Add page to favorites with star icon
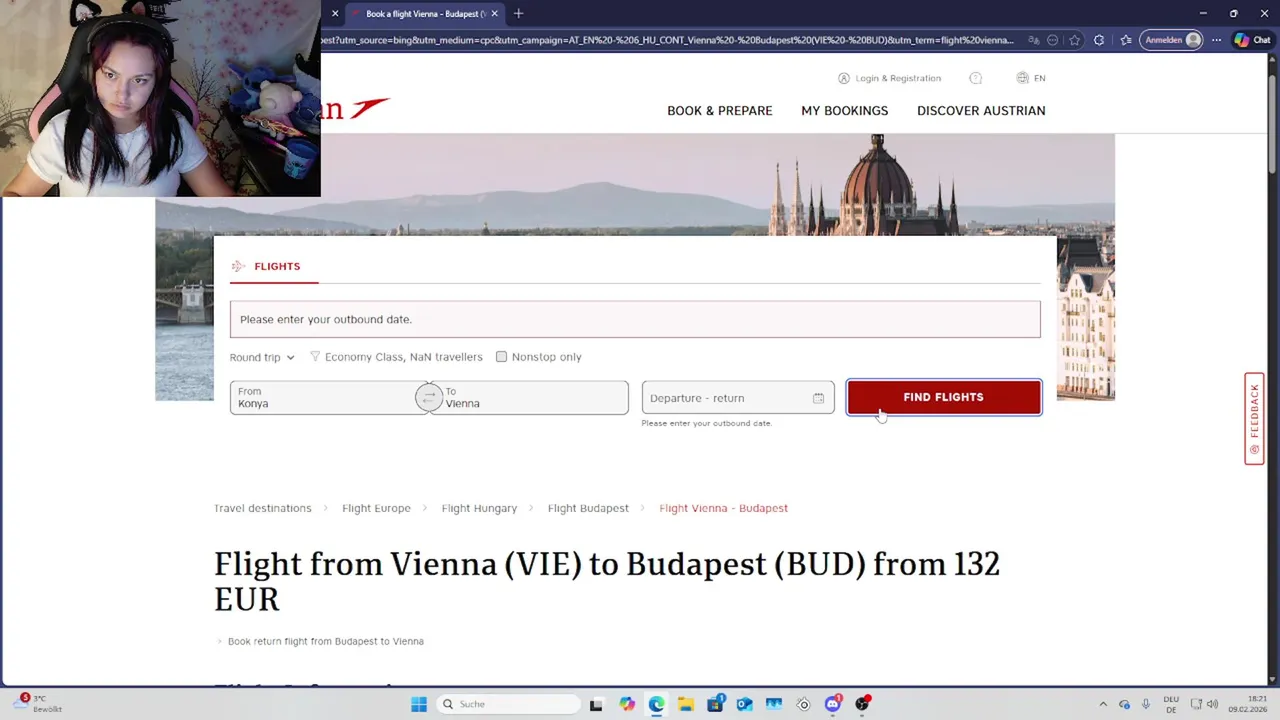Image resolution: width=1280 pixels, height=720 pixels. tap(1074, 40)
